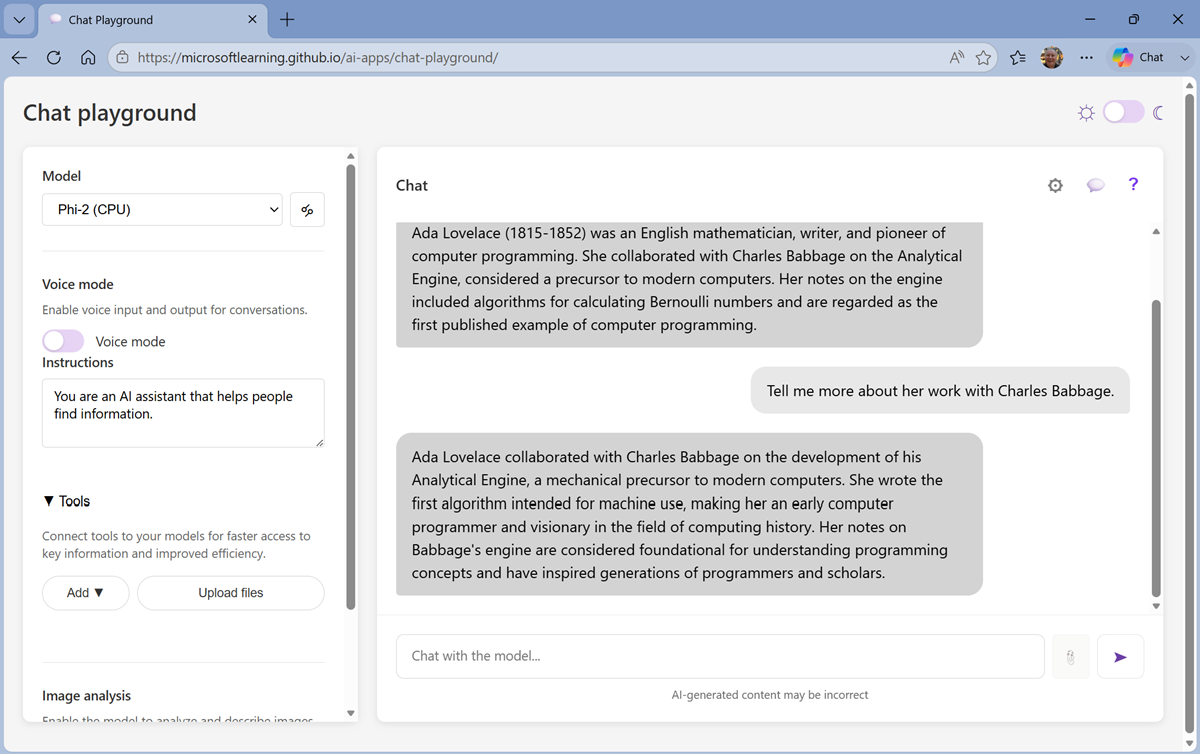The height and width of the screenshot is (754, 1200).
Task: Click the Voice mode section heading
Action: pyautogui.click(x=78, y=284)
